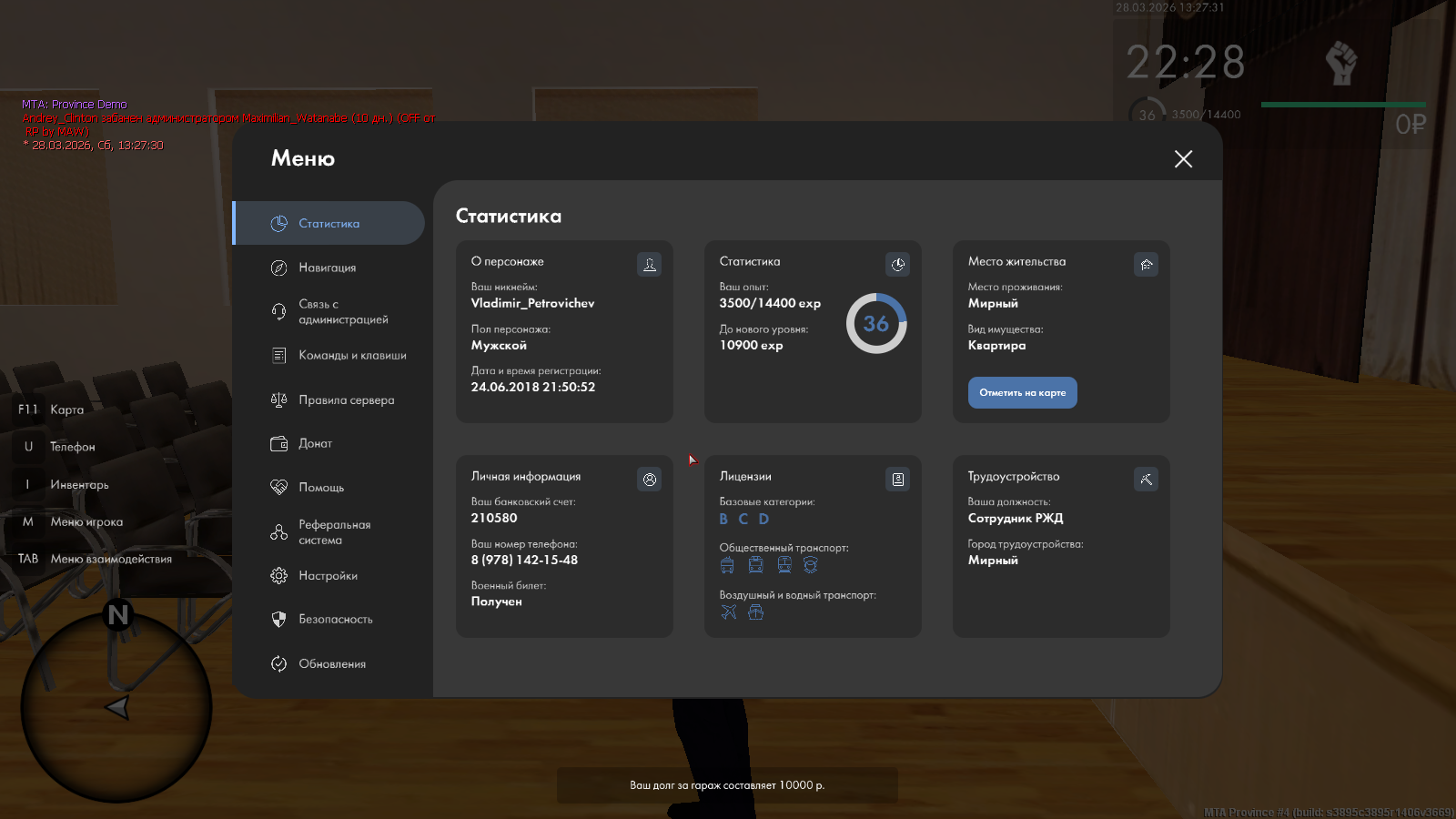Open the Донат section
The width and height of the screenshot is (1456, 819).
315,444
